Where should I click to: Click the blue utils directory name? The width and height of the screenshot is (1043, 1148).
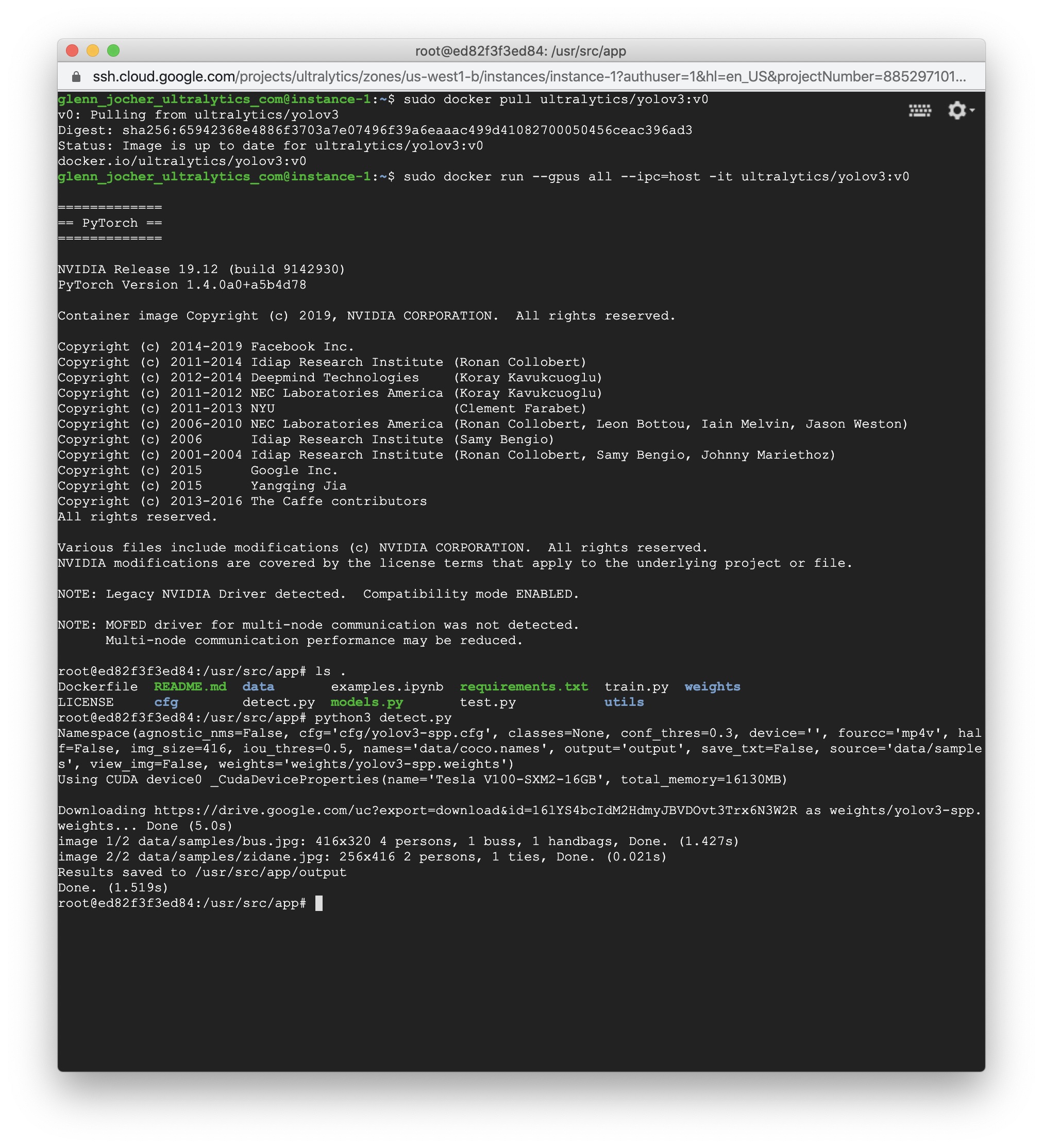click(x=624, y=702)
